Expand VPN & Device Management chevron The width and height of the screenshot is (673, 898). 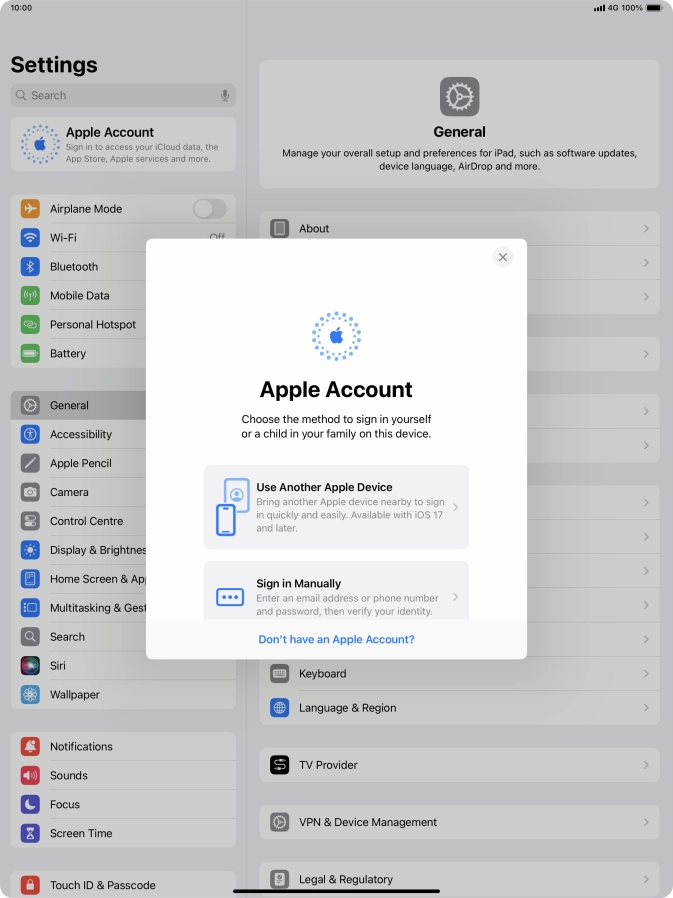(x=646, y=822)
